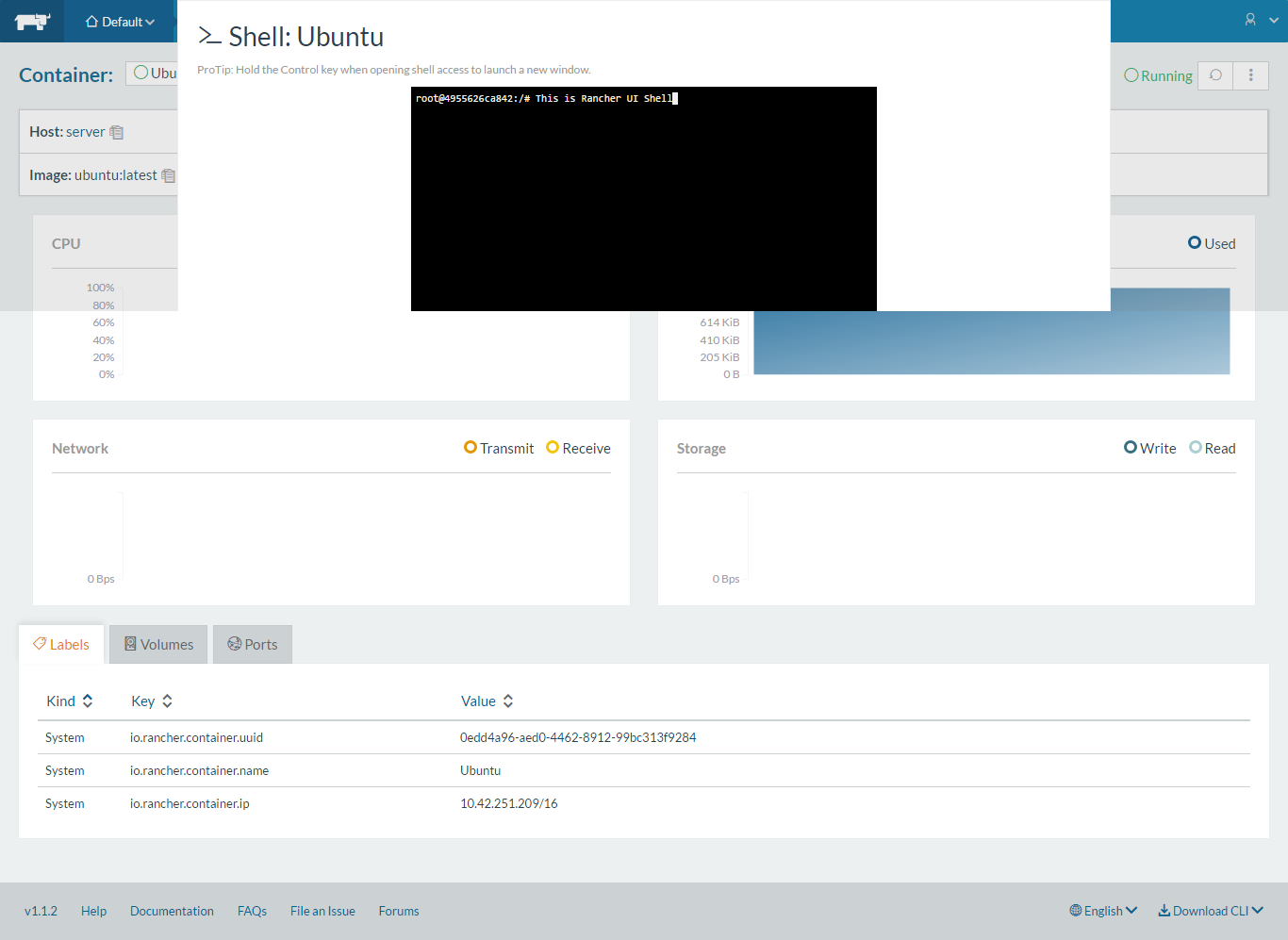Image resolution: width=1288 pixels, height=940 pixels.
Task: Open the Documentation footer link
Action: (172, 911)
